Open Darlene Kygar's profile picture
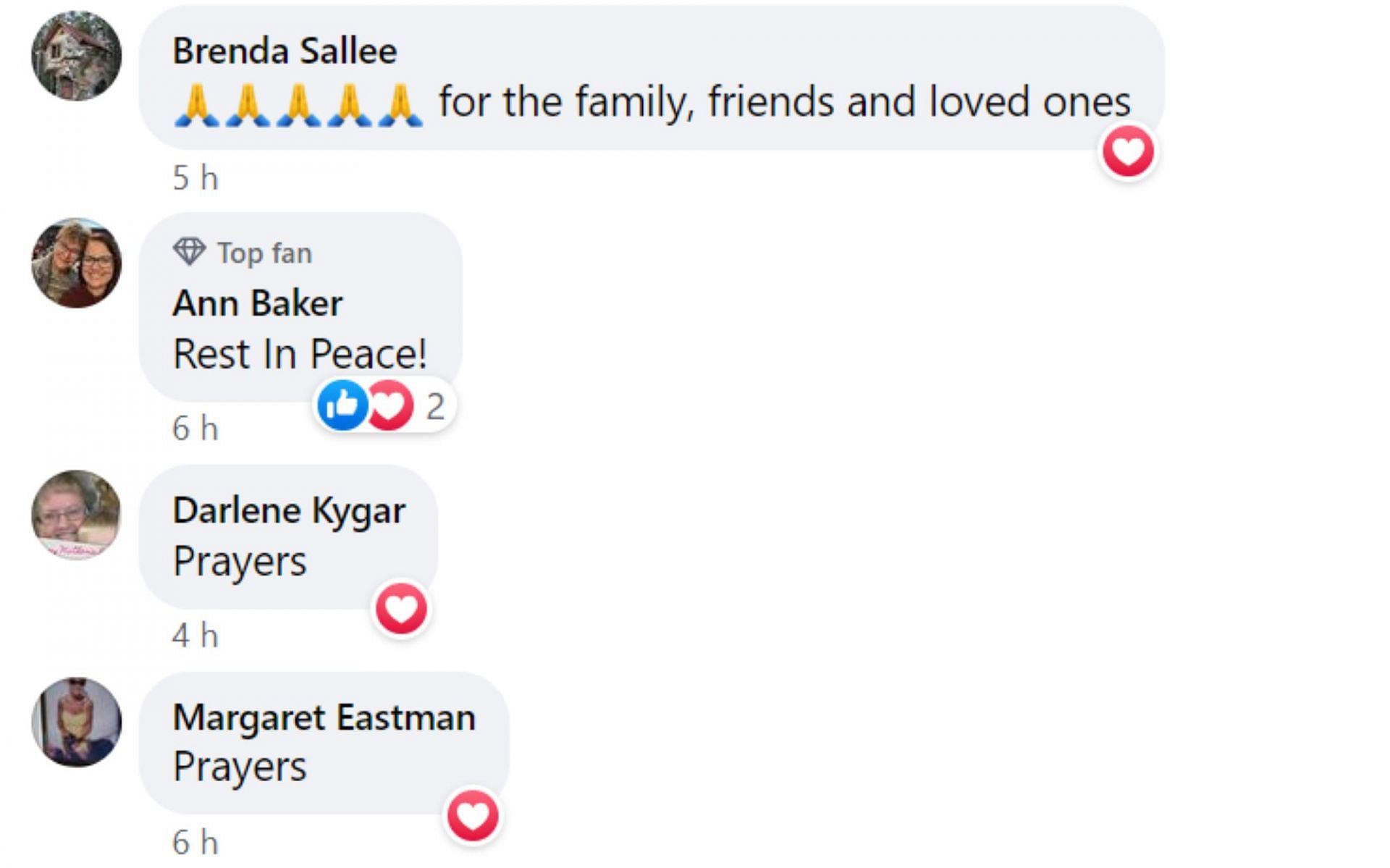Viewport: 1390px width, 868px height. pos(76,515)
